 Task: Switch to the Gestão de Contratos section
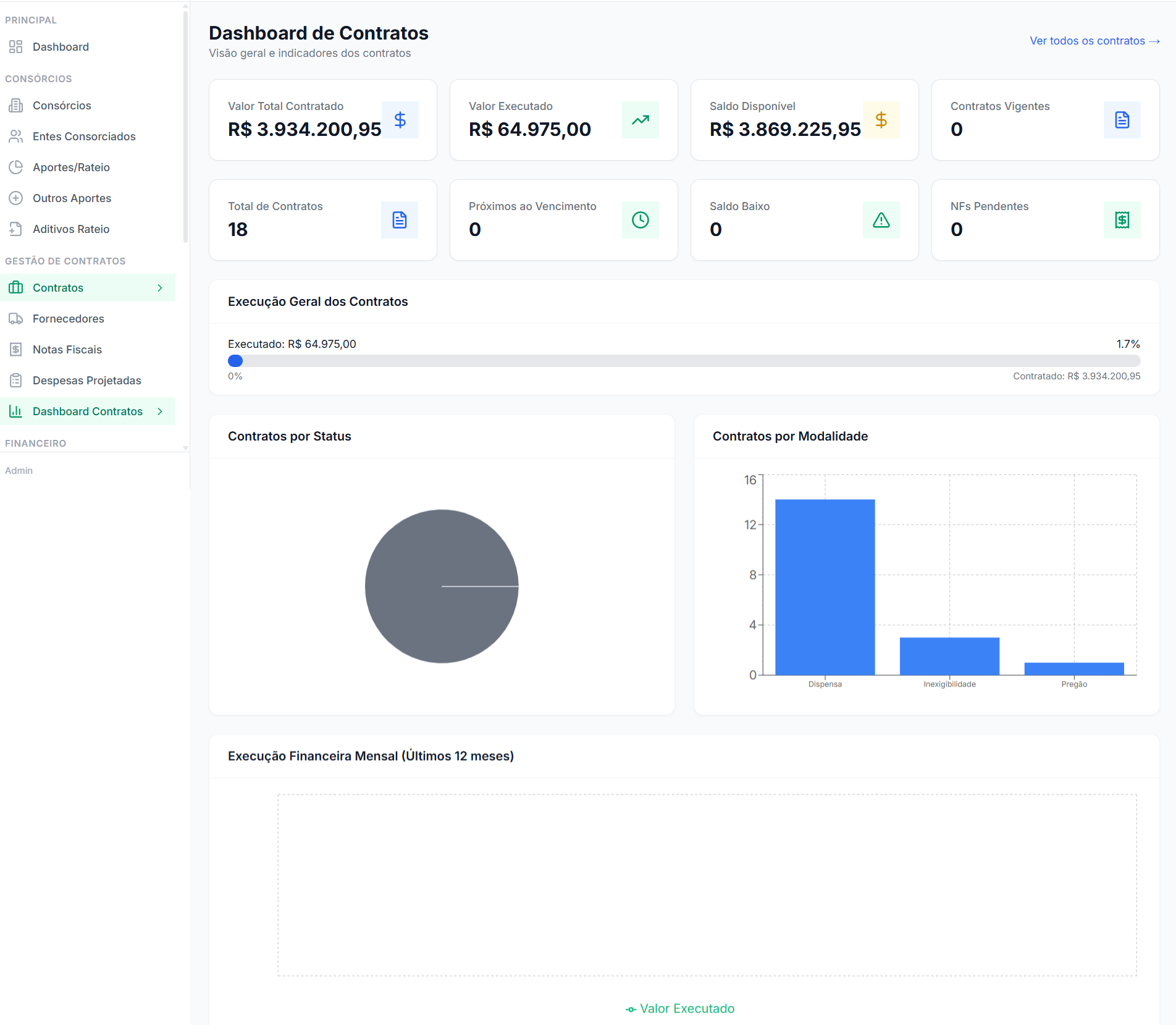point(65,261)
